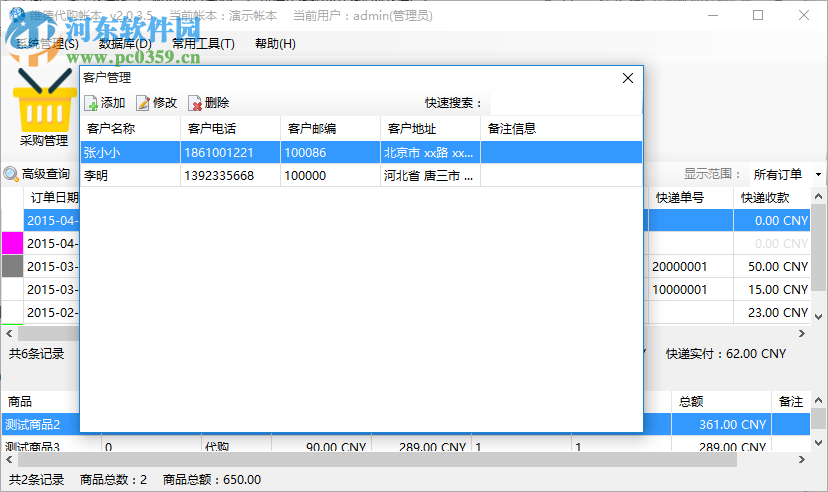The height and width of the screenshot is (492, 828).
Task: Close the 客户管理 dialog
Action: 628,78
